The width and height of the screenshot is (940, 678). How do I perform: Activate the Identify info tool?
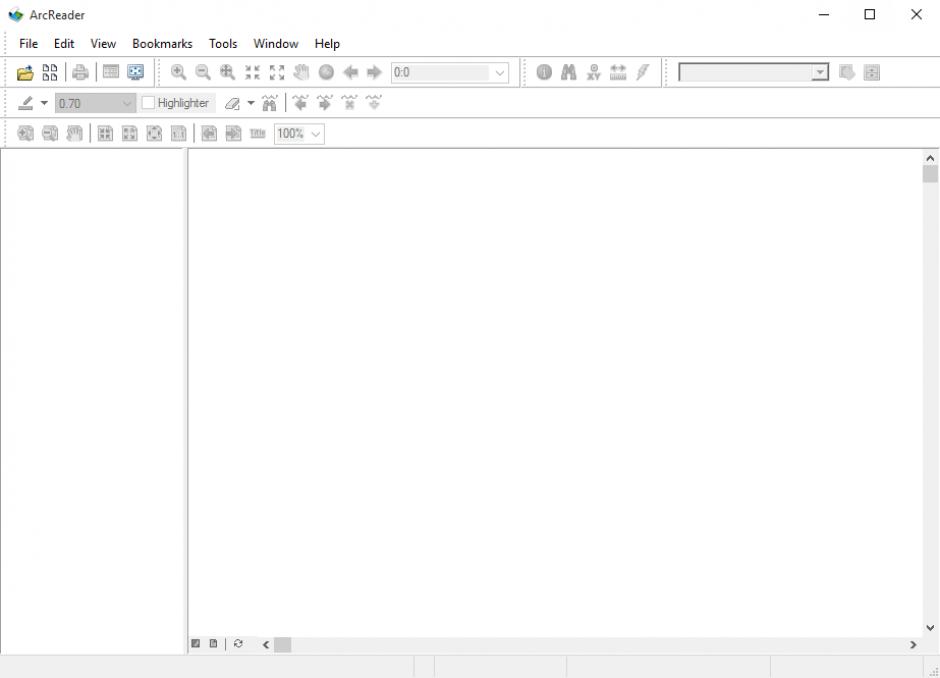544,72
